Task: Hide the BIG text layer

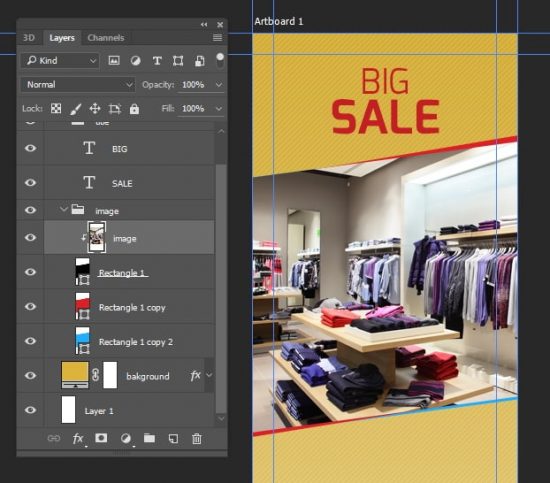Action: tap(31, 148)
